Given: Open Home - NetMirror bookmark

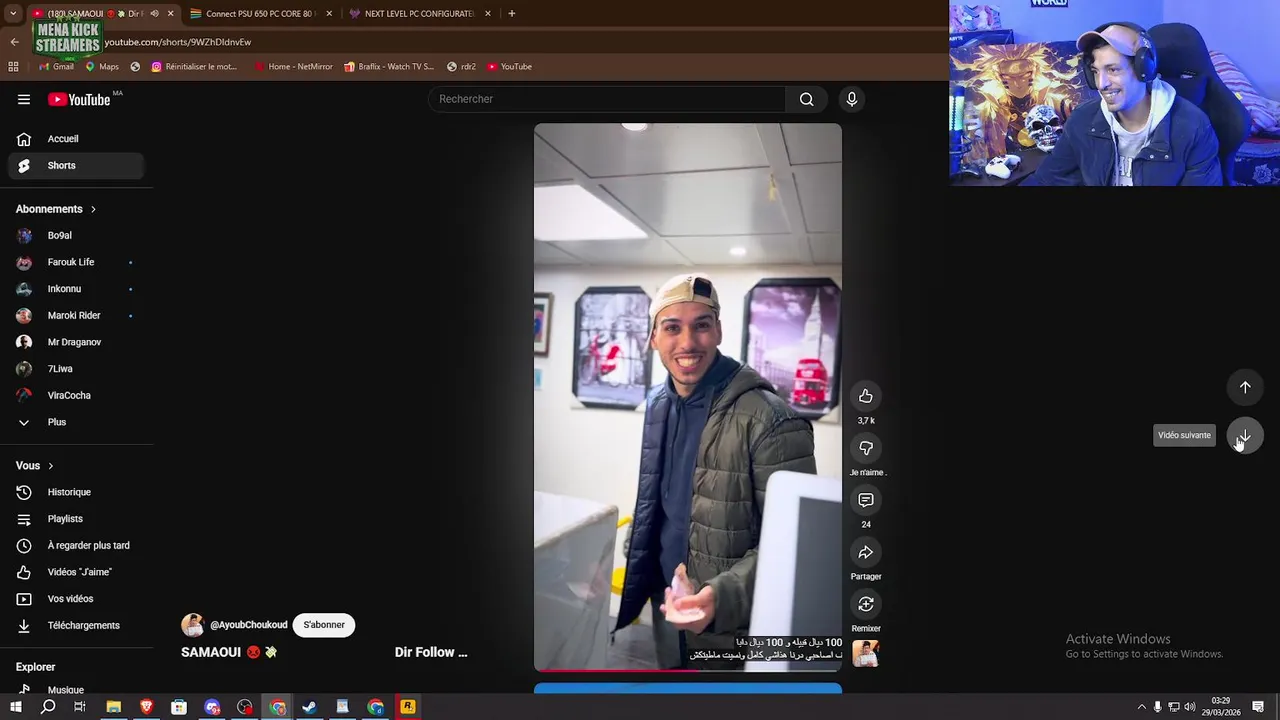Looking at the screenshot, I should coord(293,66).
